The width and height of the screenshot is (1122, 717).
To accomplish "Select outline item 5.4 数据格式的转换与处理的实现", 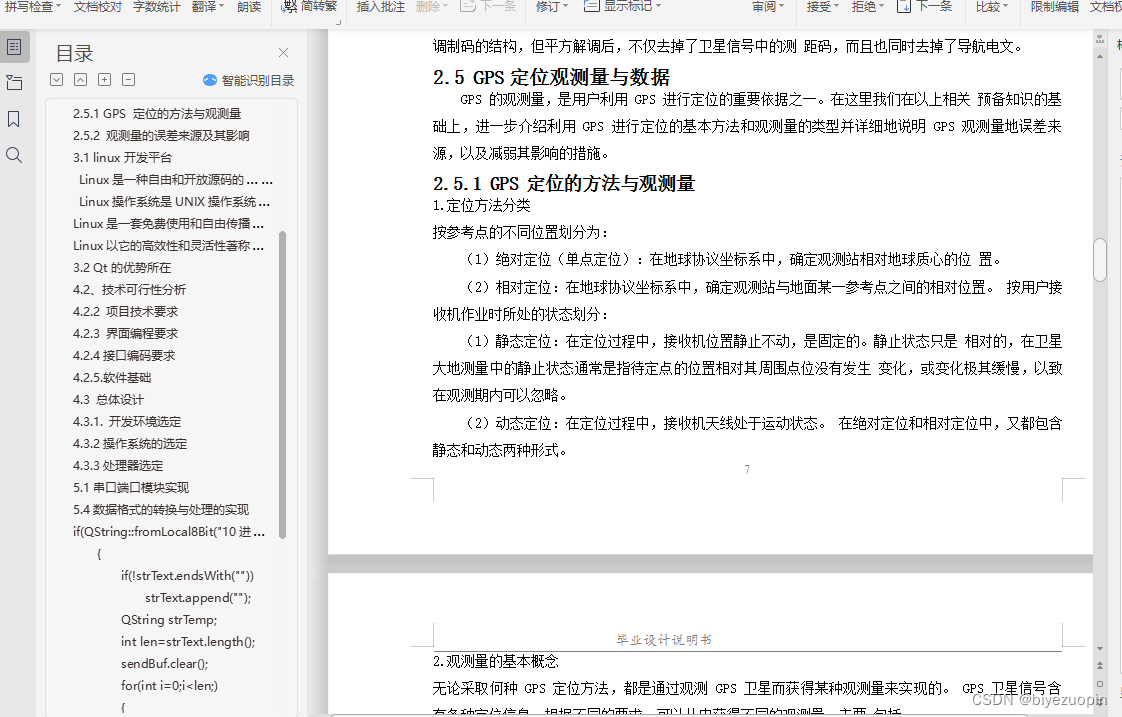I will [161, 510].
